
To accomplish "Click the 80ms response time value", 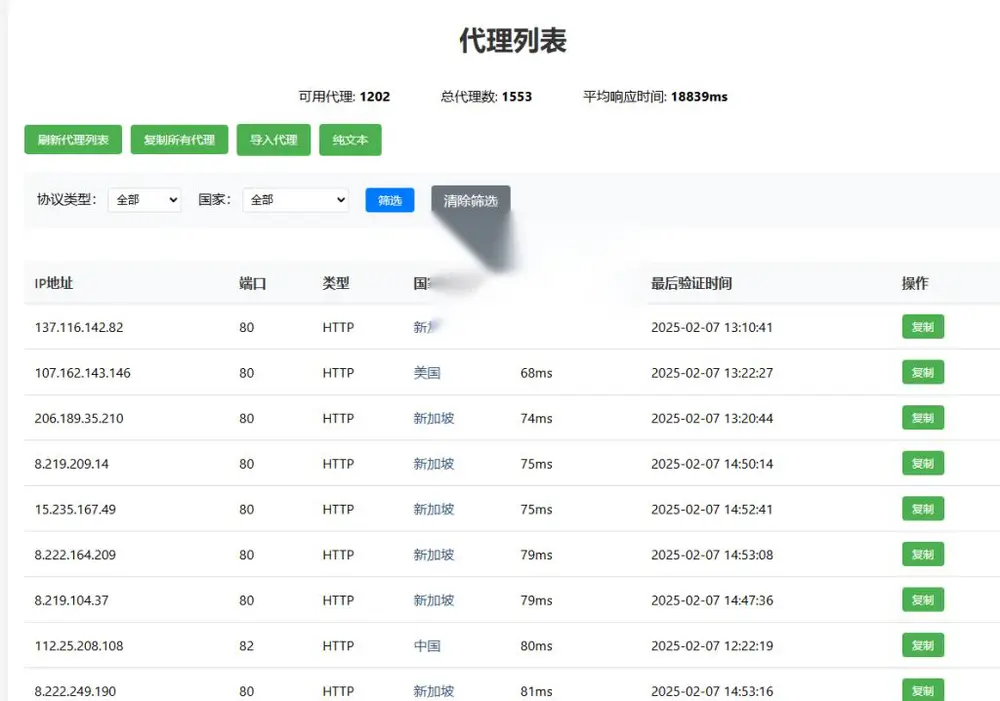I will 536,646.
